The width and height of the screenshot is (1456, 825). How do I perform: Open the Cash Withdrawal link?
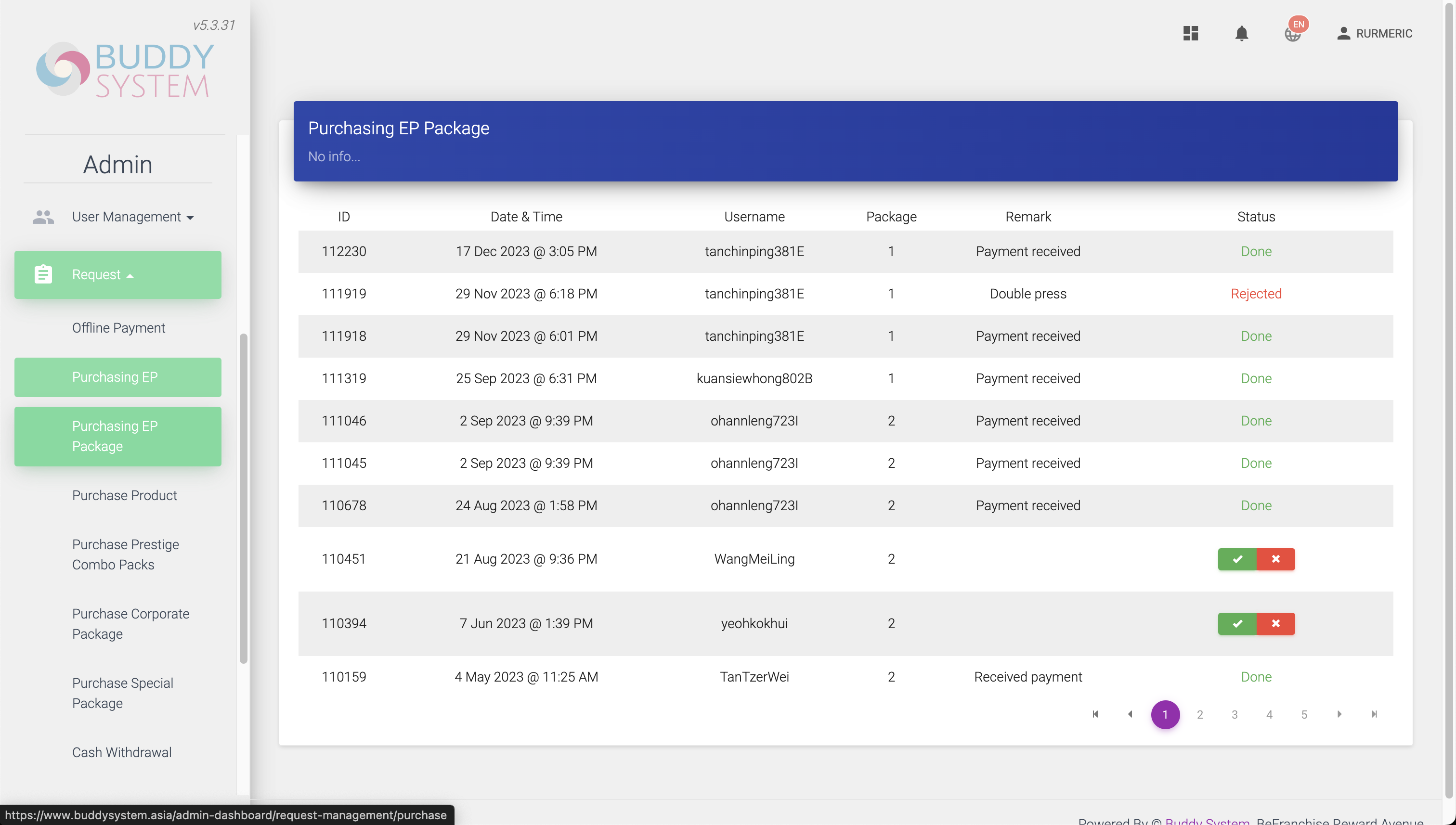click(x=121, y=752)
